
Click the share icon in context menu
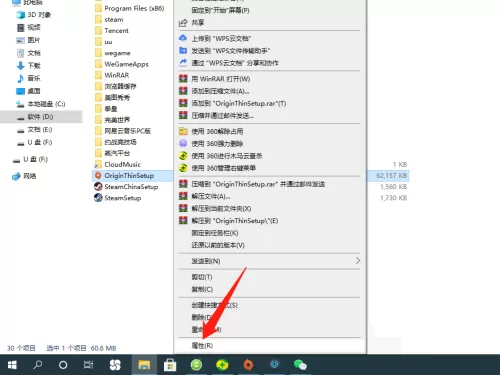click(x=183, y=23)
